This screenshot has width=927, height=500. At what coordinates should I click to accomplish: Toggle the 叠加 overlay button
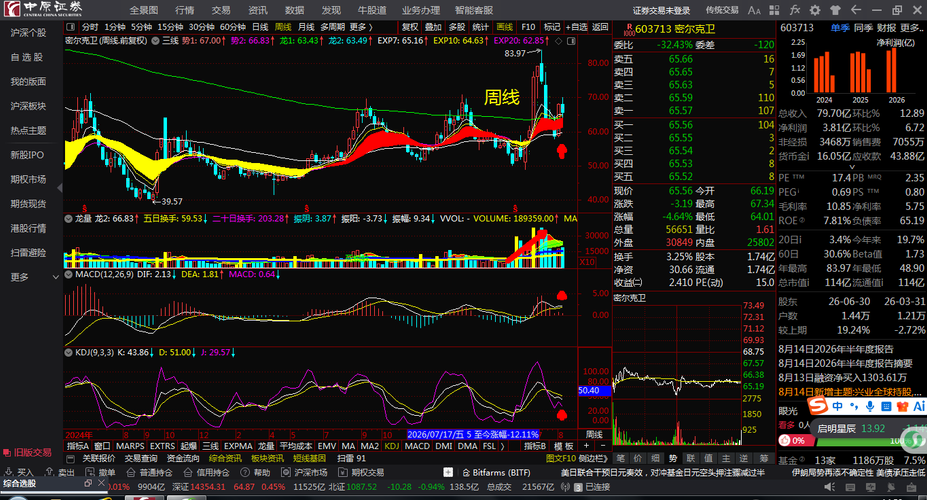pyautogui.click(x=433, y=27)
